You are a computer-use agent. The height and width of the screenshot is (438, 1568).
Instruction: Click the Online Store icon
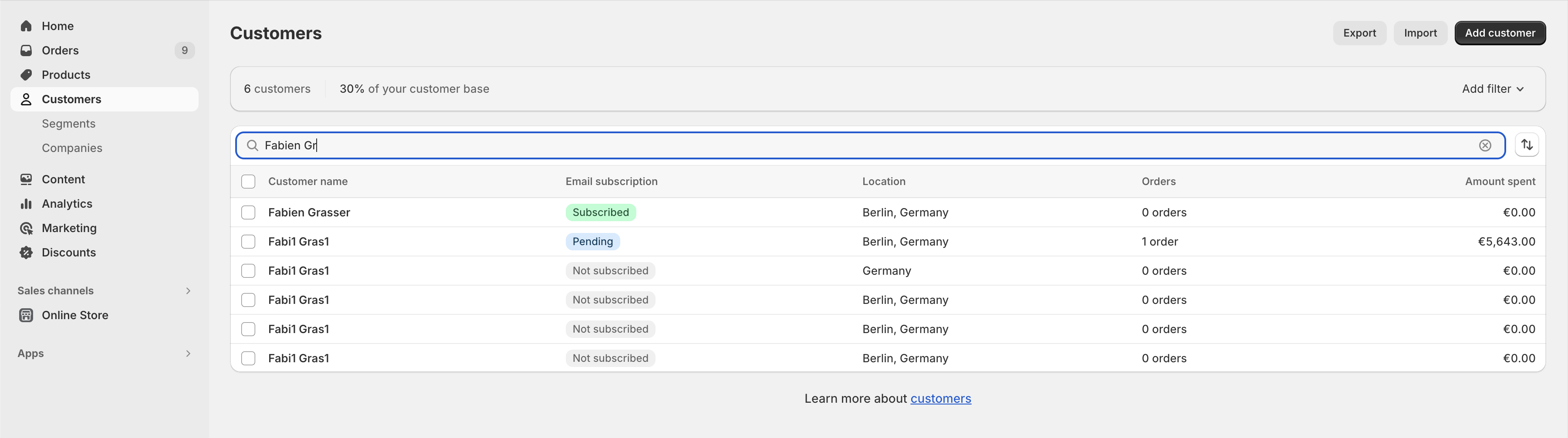point(26,315)
